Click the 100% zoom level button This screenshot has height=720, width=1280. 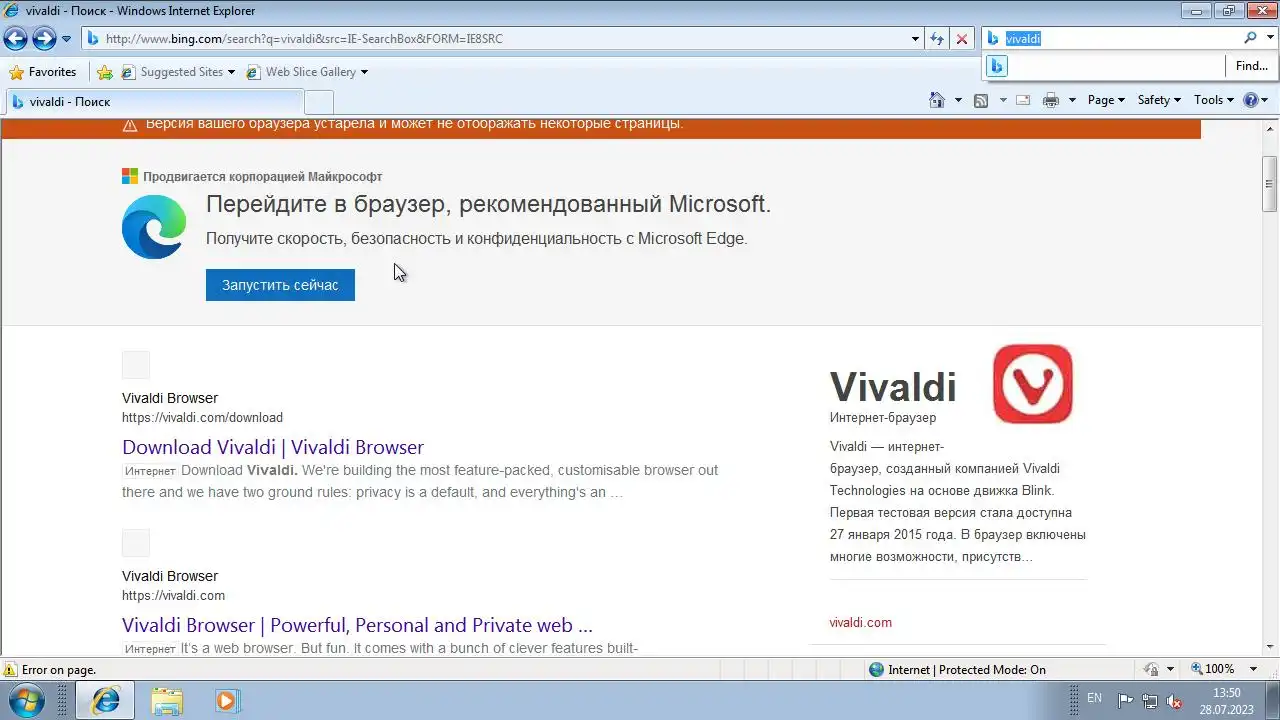(1212, 669)
